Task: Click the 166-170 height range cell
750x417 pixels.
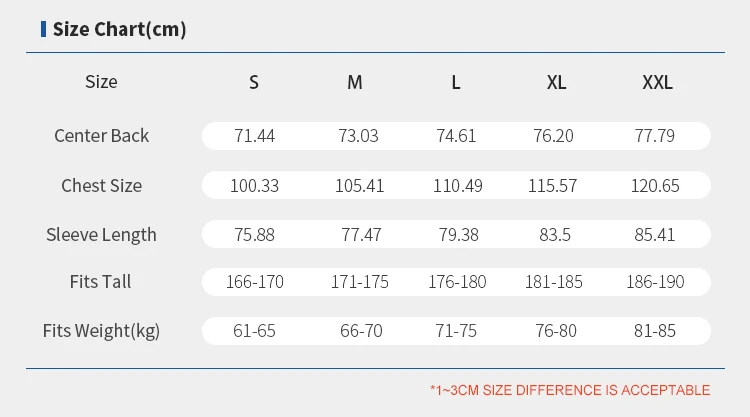Action: coord(254,282)
